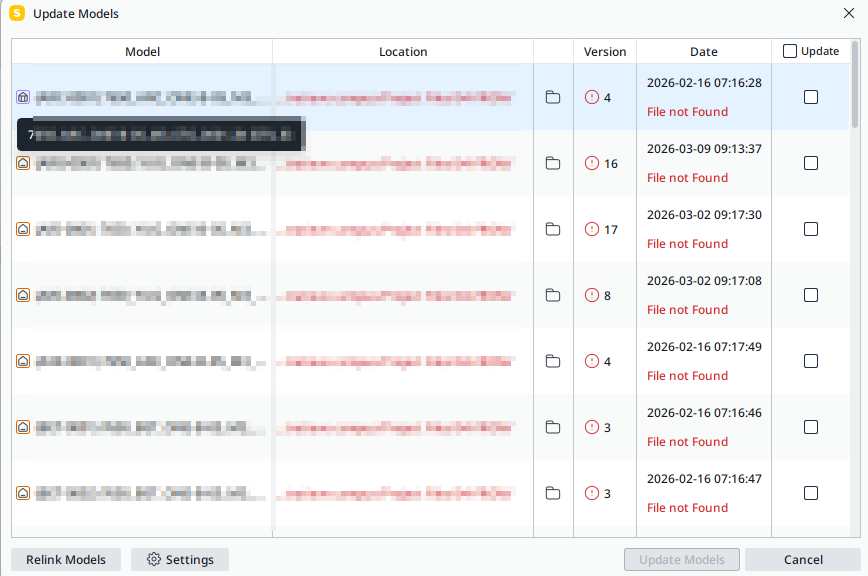Image resolution: width=868 pixels, height=576 pixels.
Task: Click the vertical scrollbar thumb
Action: [855, 84]
